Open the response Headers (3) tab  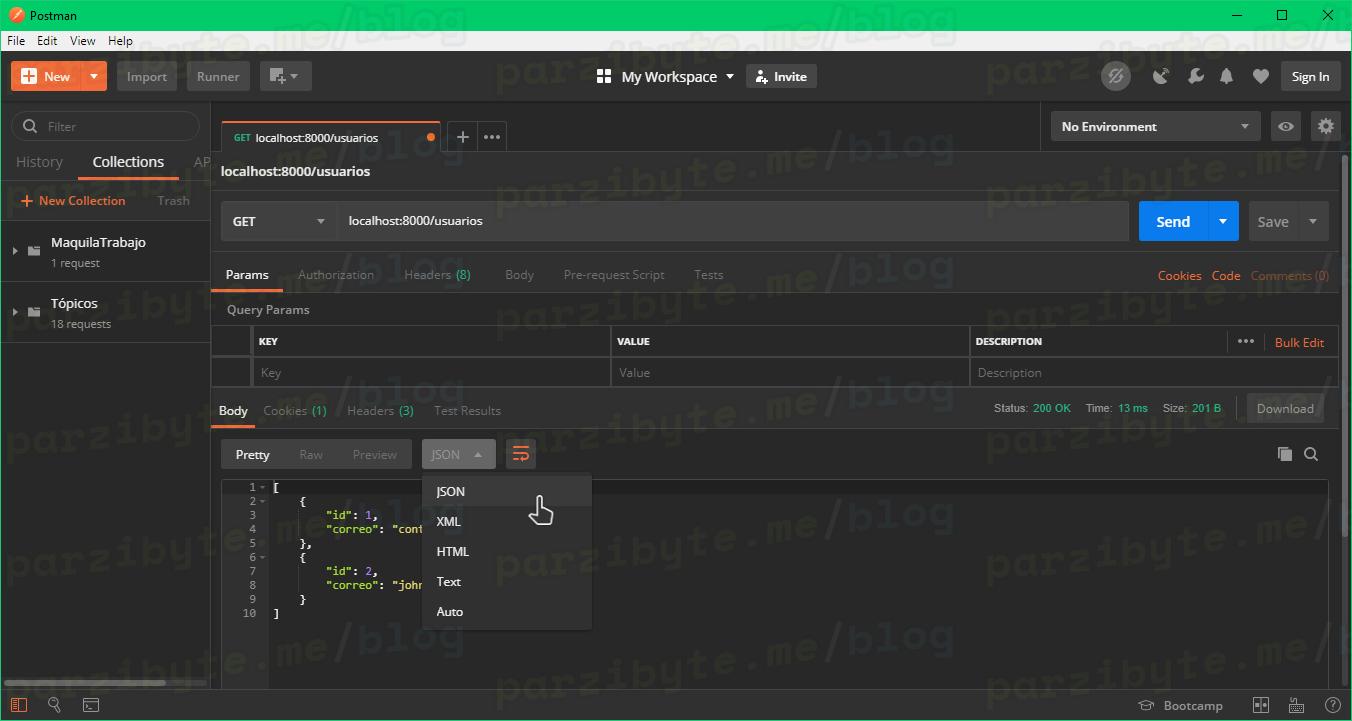coord(380,411)
